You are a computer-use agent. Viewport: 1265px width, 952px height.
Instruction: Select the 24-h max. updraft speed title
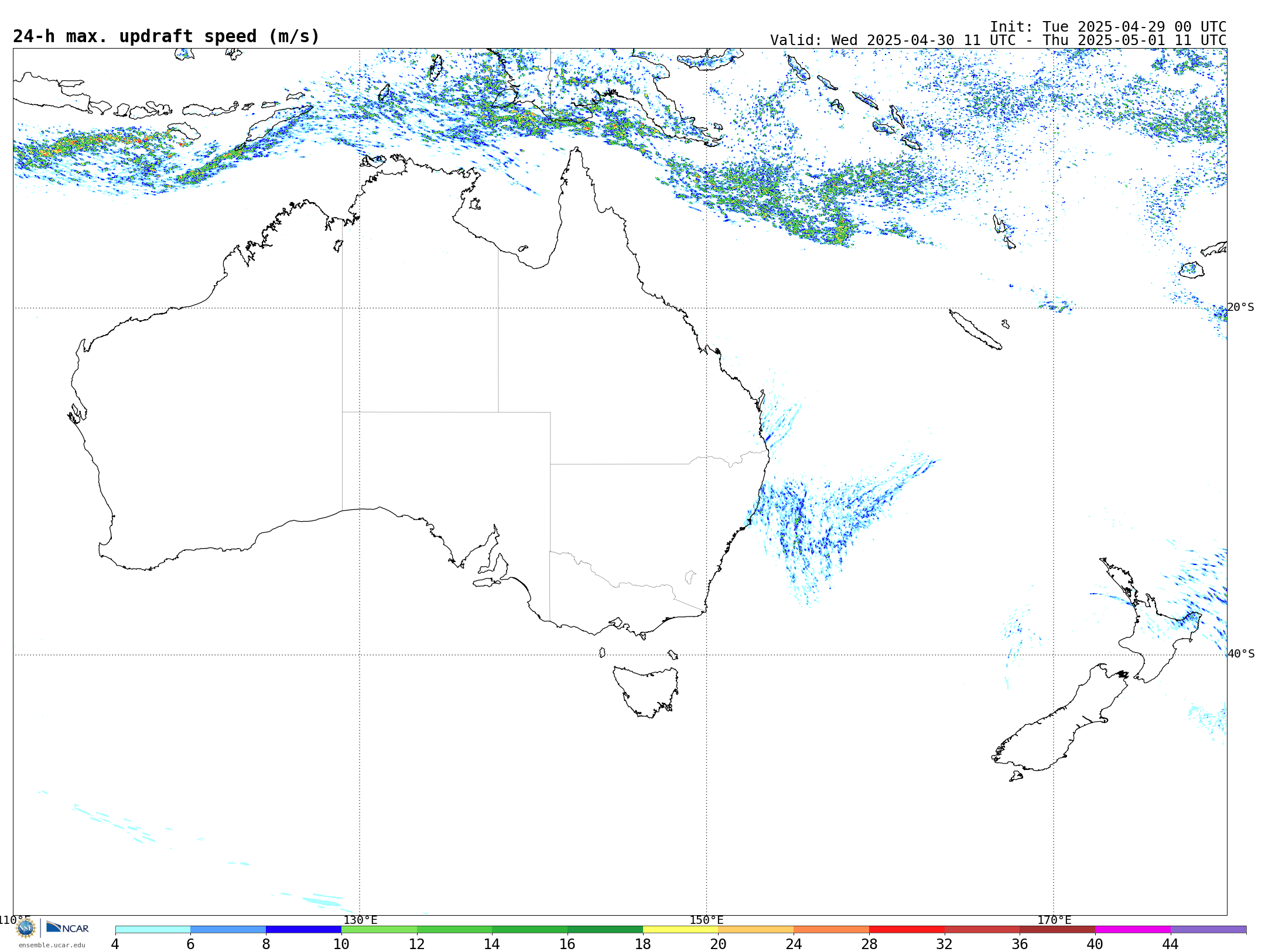point(166,36)
